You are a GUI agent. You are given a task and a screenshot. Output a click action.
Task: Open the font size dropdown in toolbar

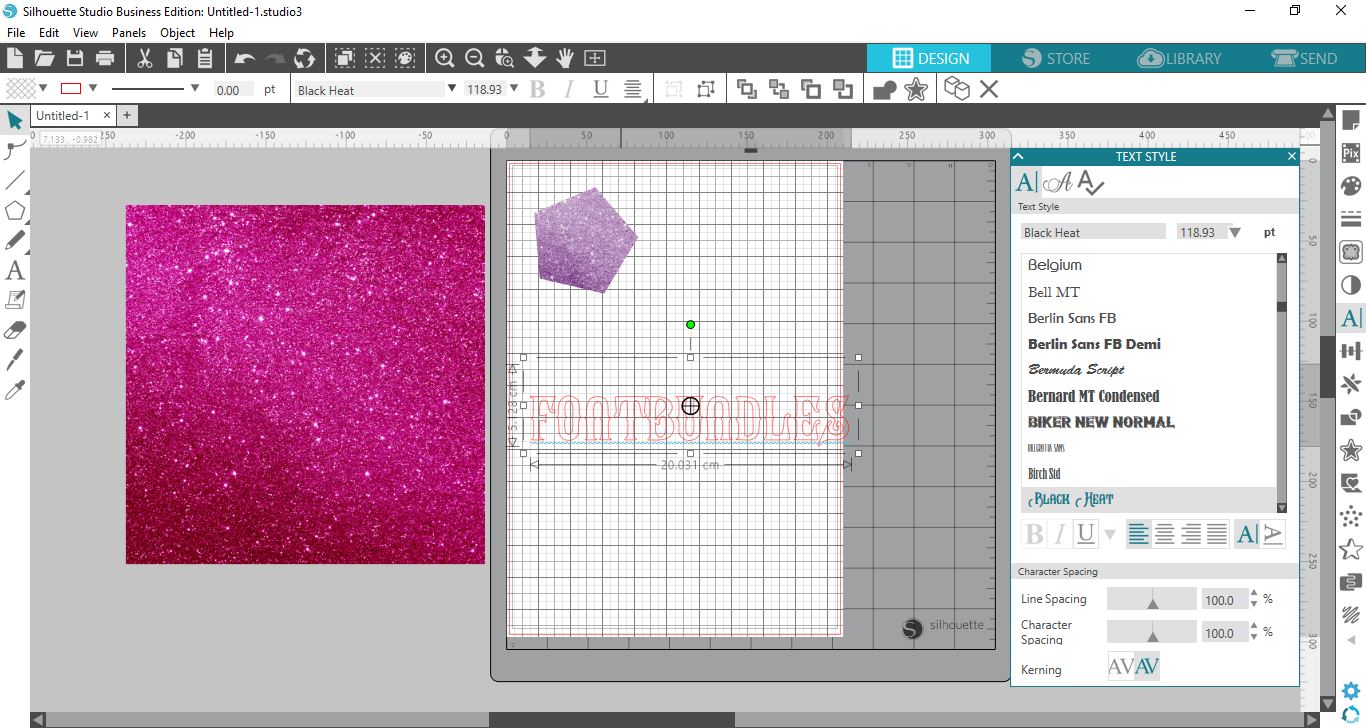[x=514, y=89]
